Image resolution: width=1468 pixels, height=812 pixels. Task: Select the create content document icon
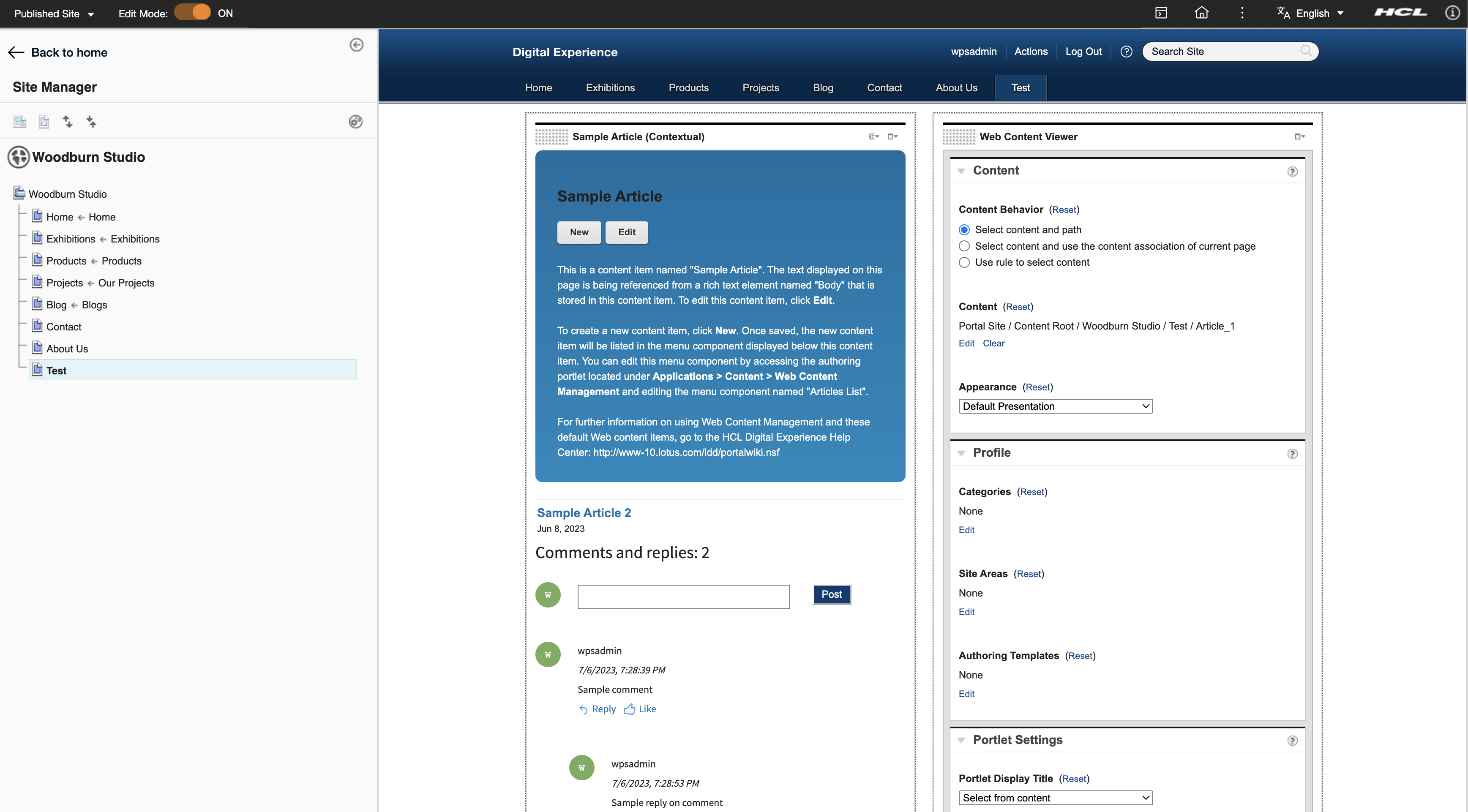pyautogui.click(x=44, y=121)
